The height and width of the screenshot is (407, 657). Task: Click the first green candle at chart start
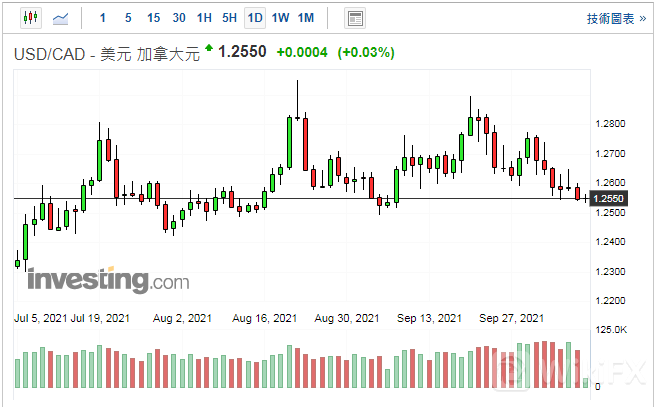[17, 261]
